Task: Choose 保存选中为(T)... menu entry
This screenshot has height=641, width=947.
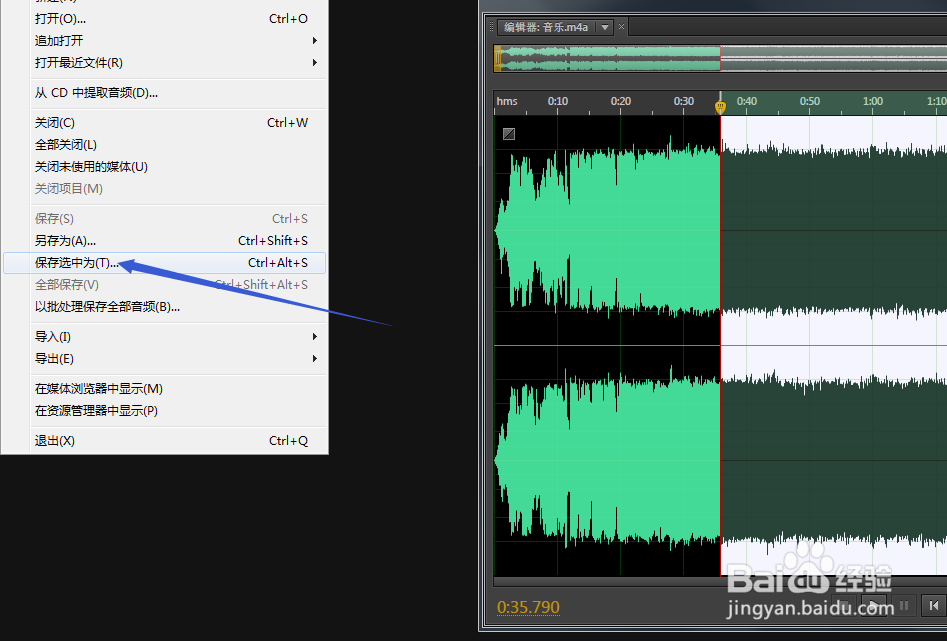Action: tap(165, 263)
